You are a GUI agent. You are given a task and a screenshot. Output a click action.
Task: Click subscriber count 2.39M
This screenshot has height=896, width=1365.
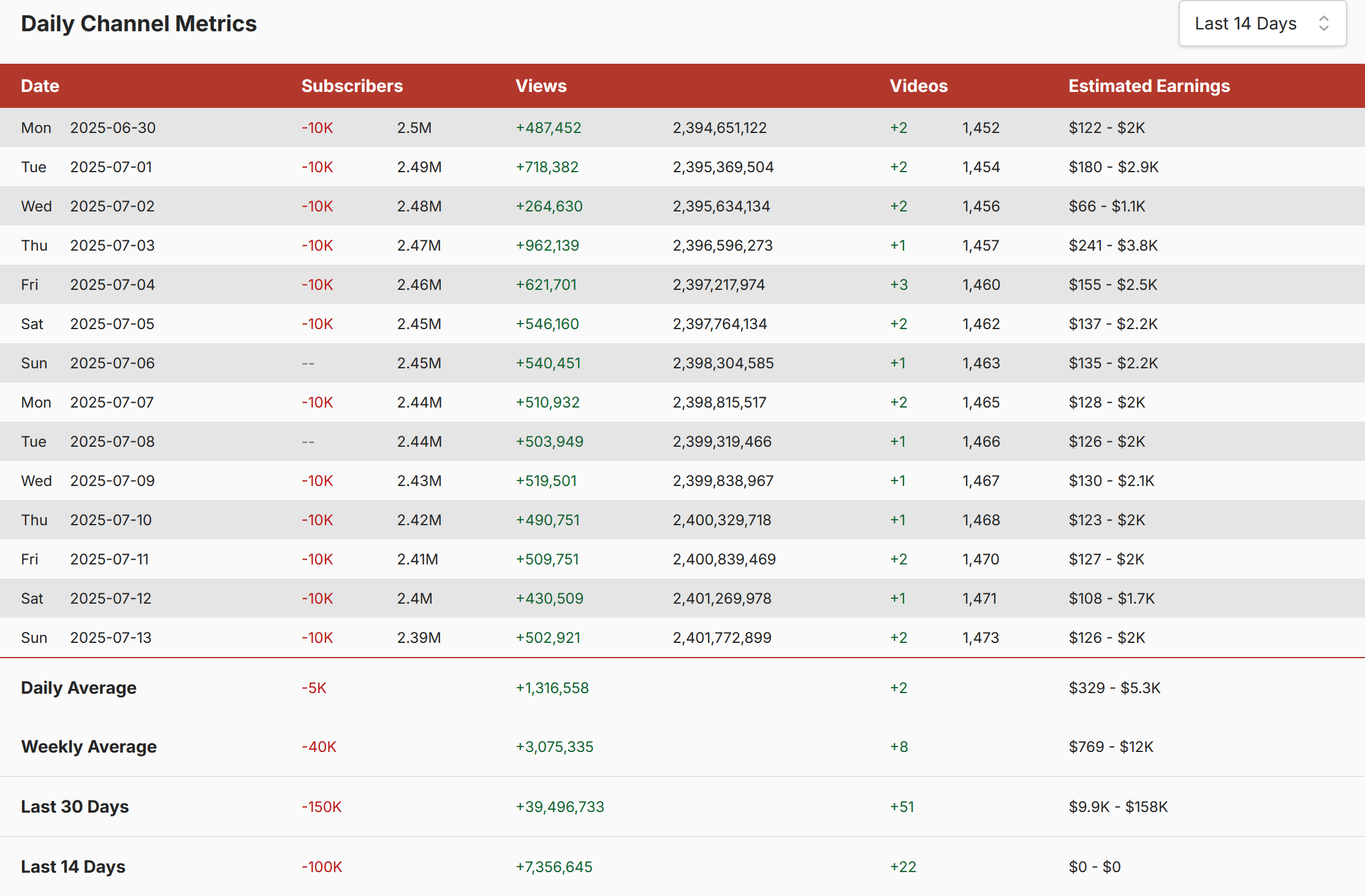pos(419,637)
